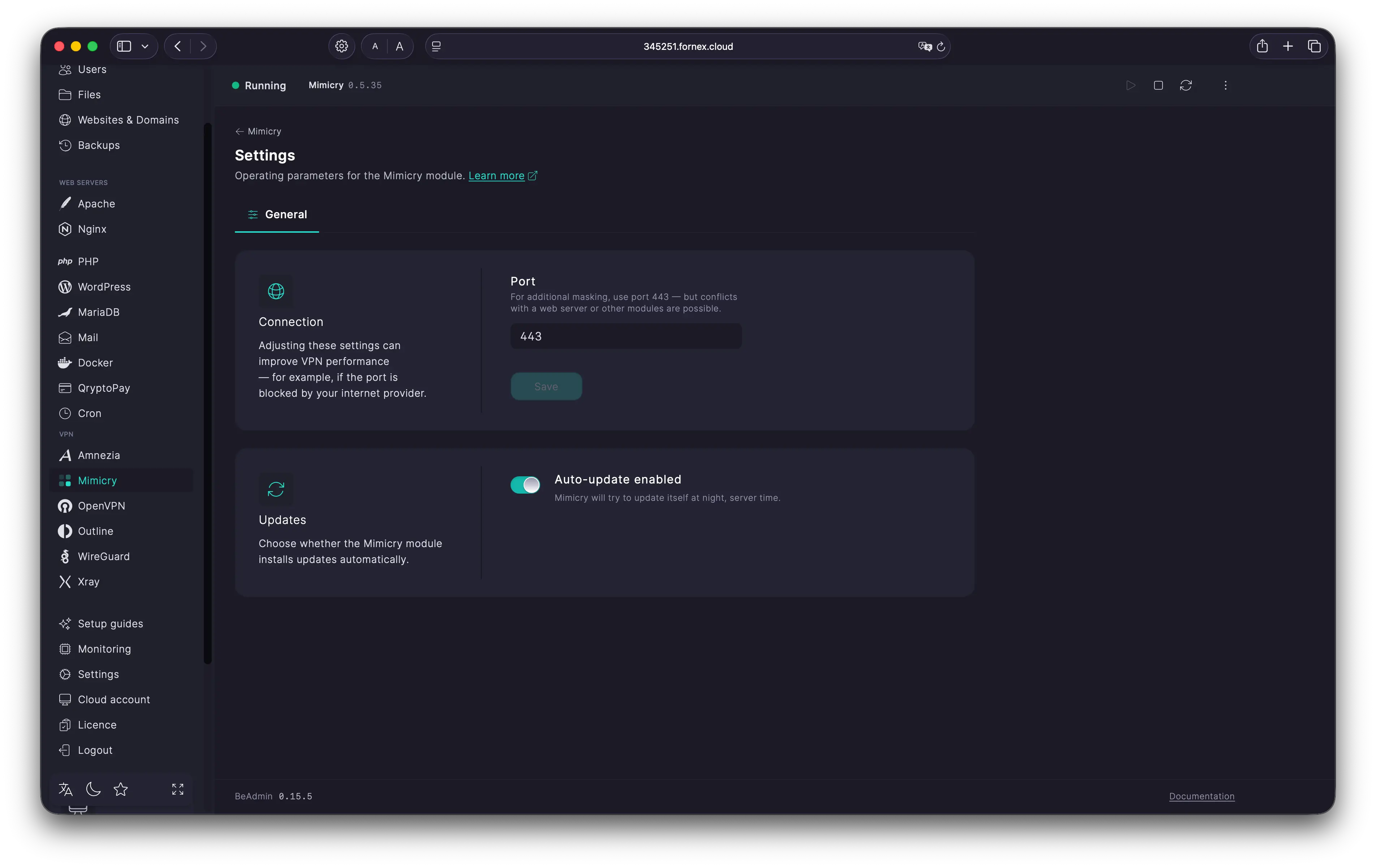Viewport: 1376px width, 868px height.
Task: Open browser extension settings gear
Action: point(341,46)
